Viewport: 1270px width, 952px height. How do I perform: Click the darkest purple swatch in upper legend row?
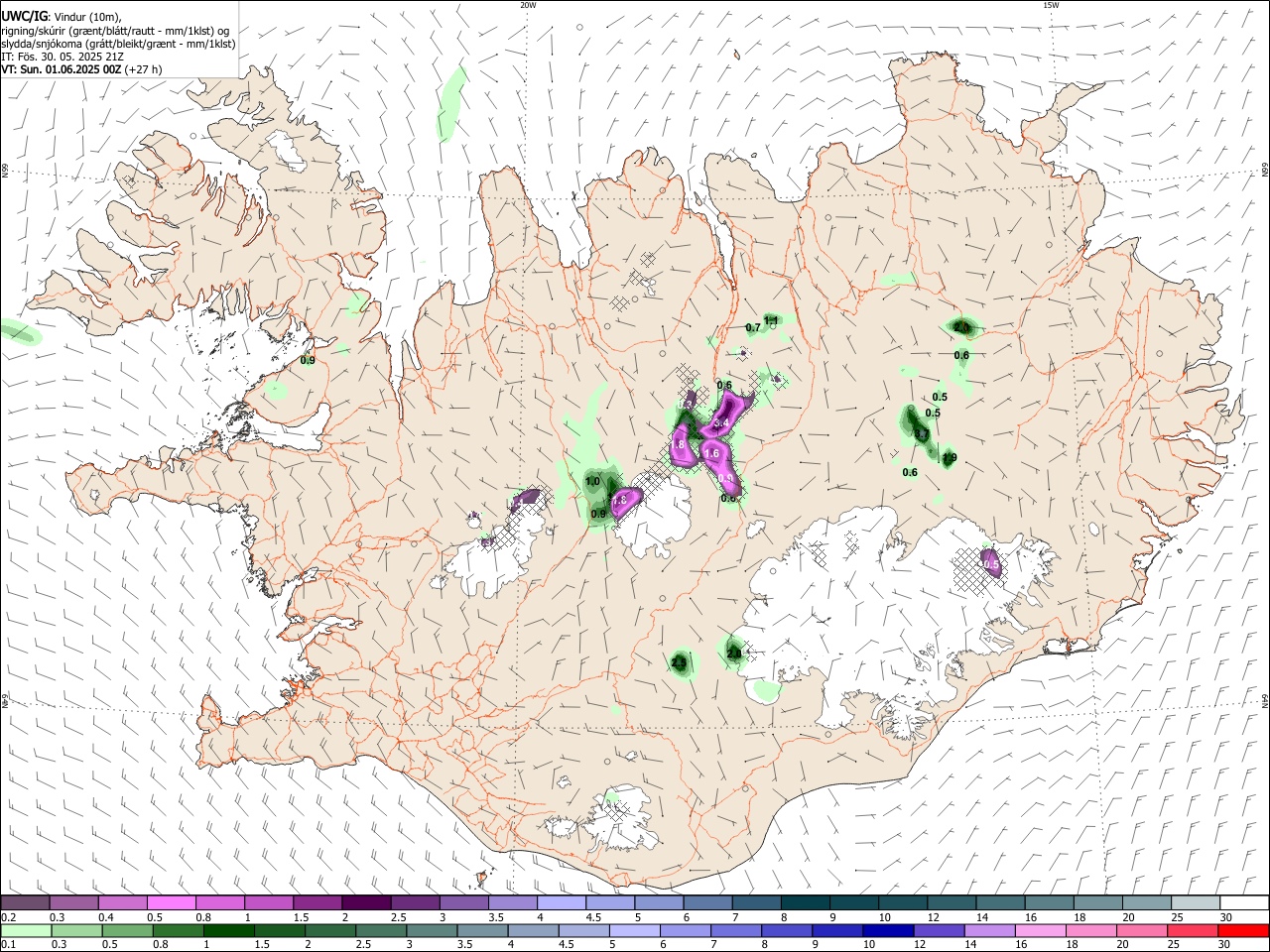(x=365, y=902)
